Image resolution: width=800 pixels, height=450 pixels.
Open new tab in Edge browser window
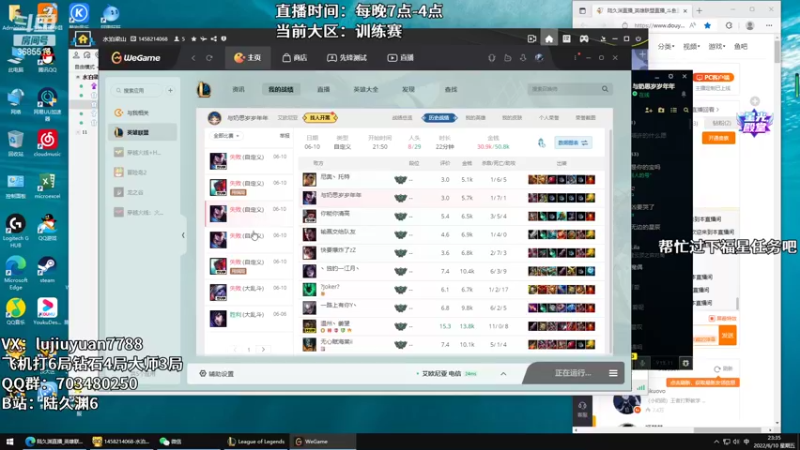coord(699,10)
